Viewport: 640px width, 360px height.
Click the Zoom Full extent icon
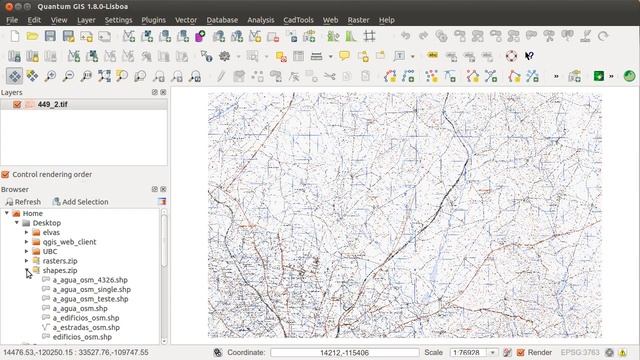[104, 76]
